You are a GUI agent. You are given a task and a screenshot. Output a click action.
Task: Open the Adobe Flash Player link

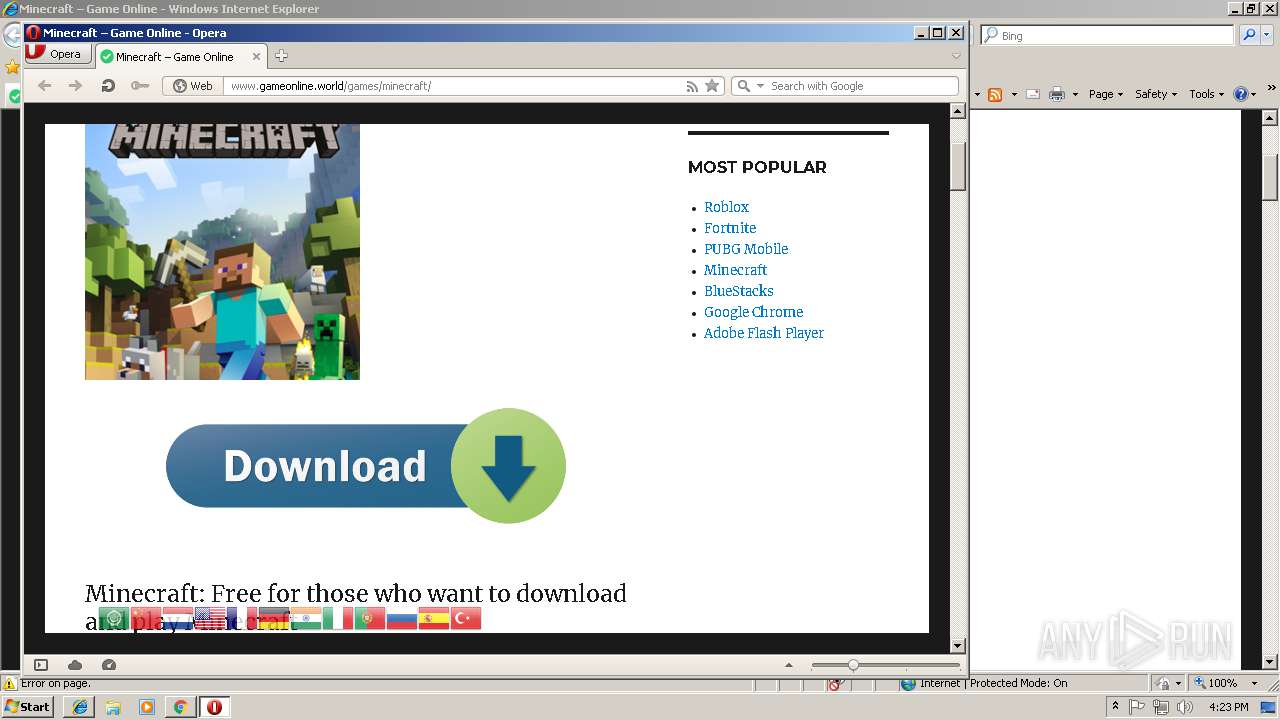click(x=764, y=333)
